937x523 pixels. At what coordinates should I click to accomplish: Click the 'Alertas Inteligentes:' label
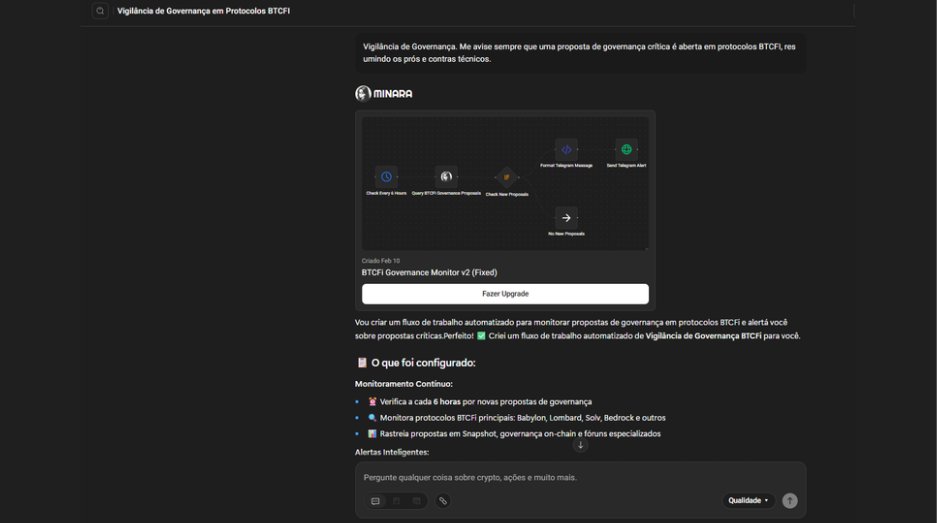392,452
